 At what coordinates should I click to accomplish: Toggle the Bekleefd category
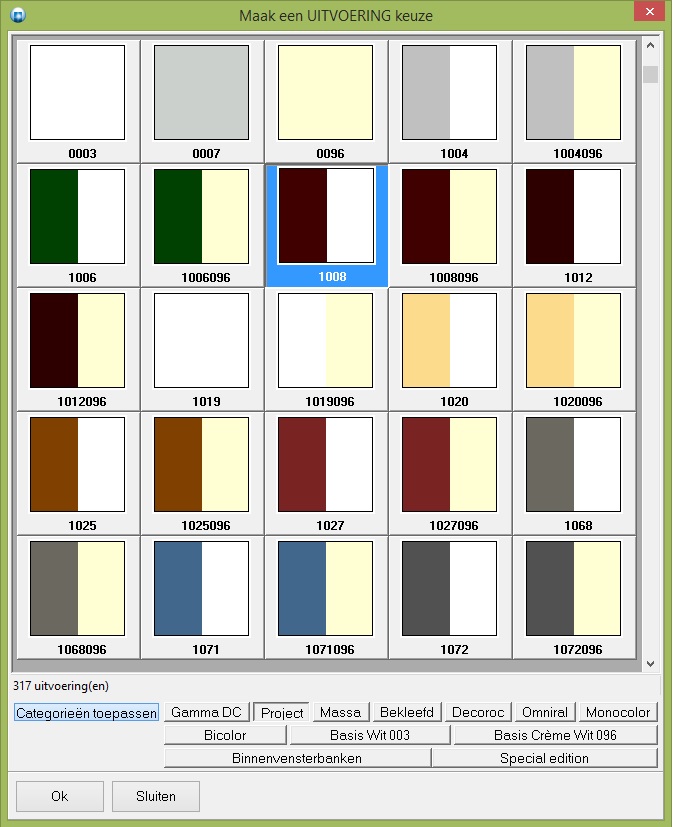(407, 712)
